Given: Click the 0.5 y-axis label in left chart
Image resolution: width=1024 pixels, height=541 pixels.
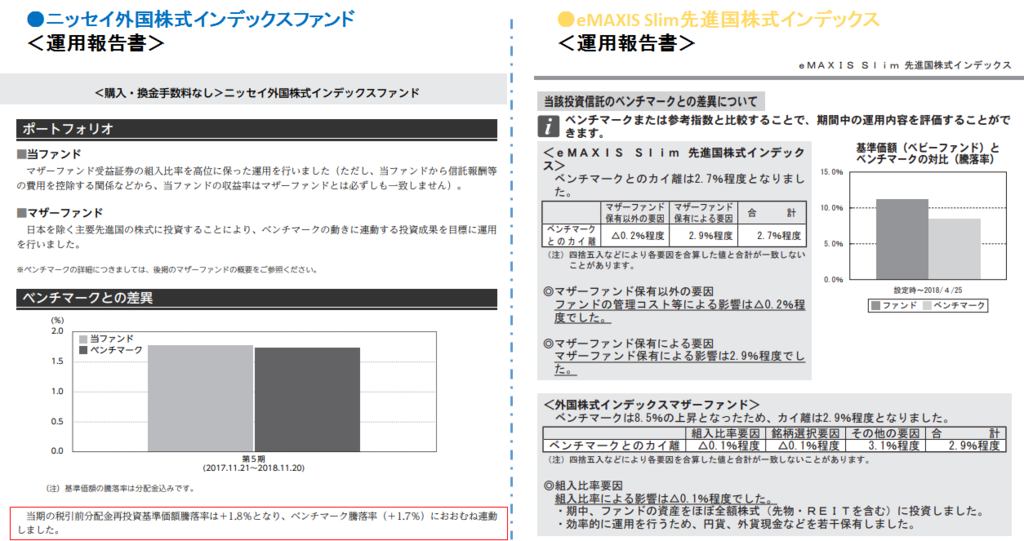Looking at the screenshot, I should [57, 421].
